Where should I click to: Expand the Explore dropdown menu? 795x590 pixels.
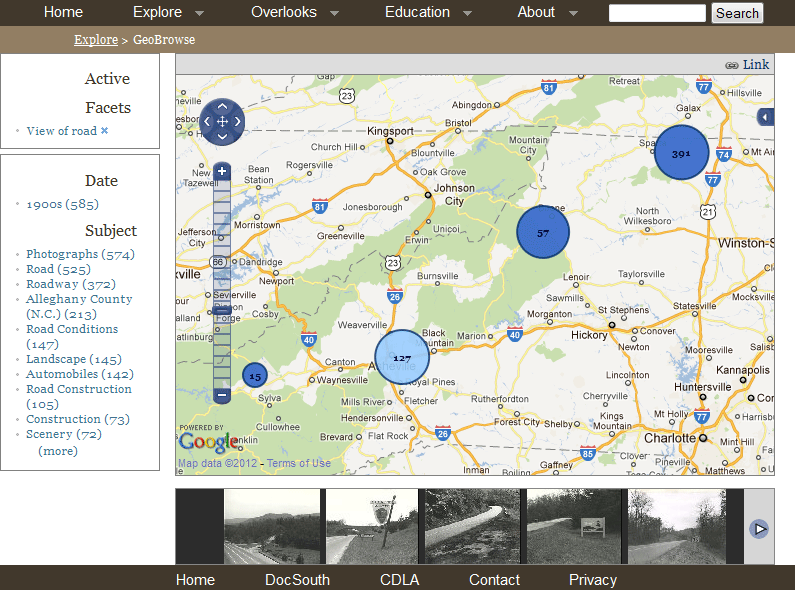click(x=199, y=13)
